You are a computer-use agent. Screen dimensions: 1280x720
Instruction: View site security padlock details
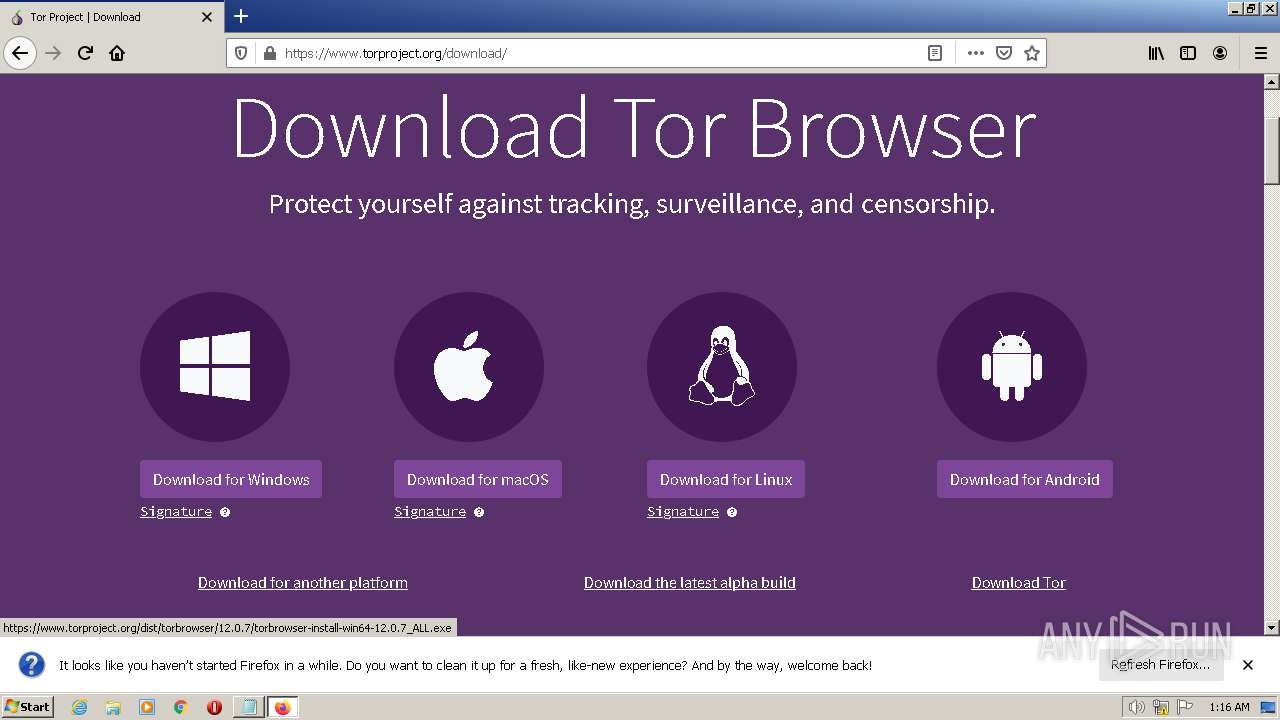tap(269, 53)
